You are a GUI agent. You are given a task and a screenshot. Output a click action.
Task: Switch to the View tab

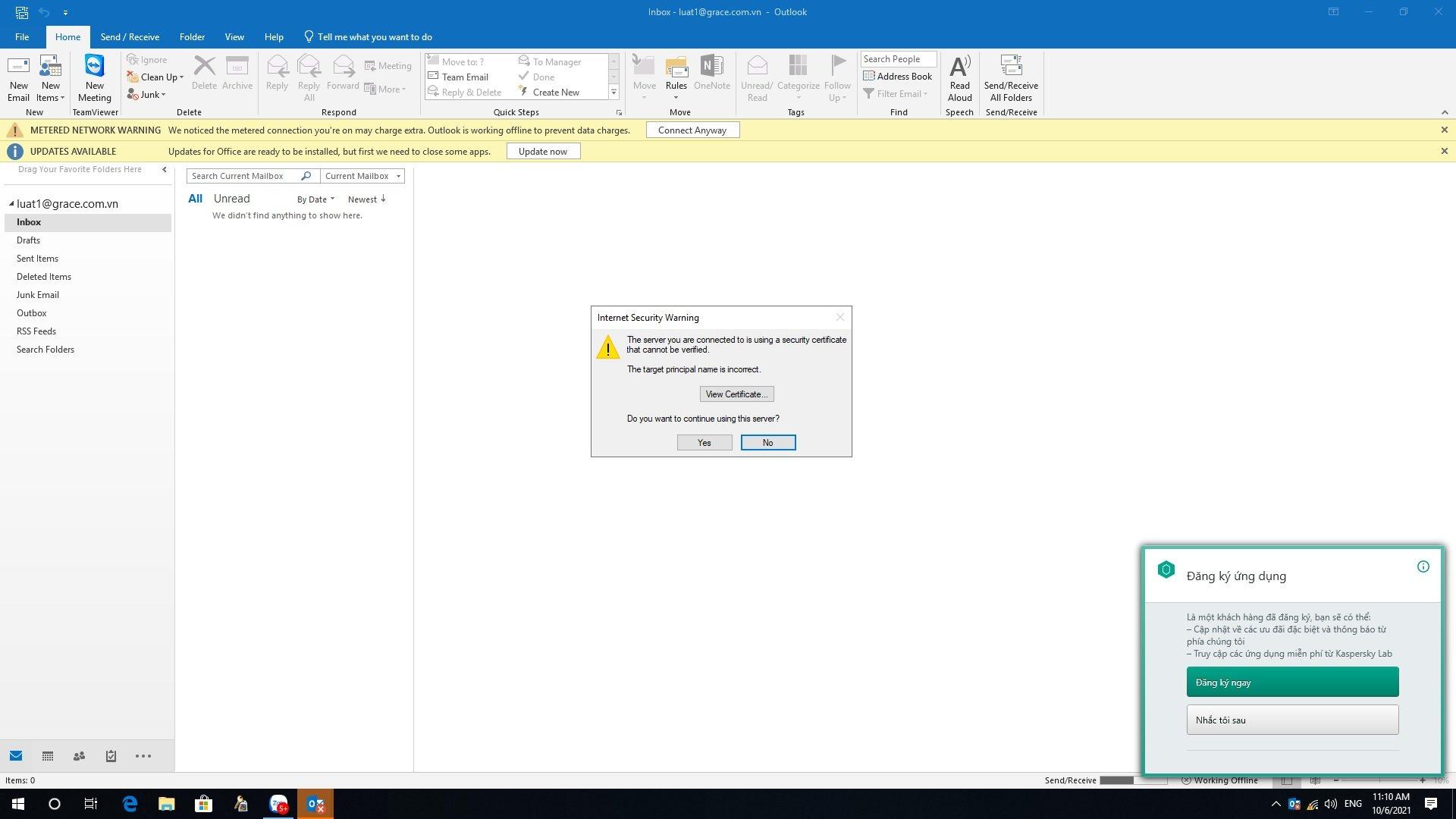pyautogui.click(x=234, y=36)
